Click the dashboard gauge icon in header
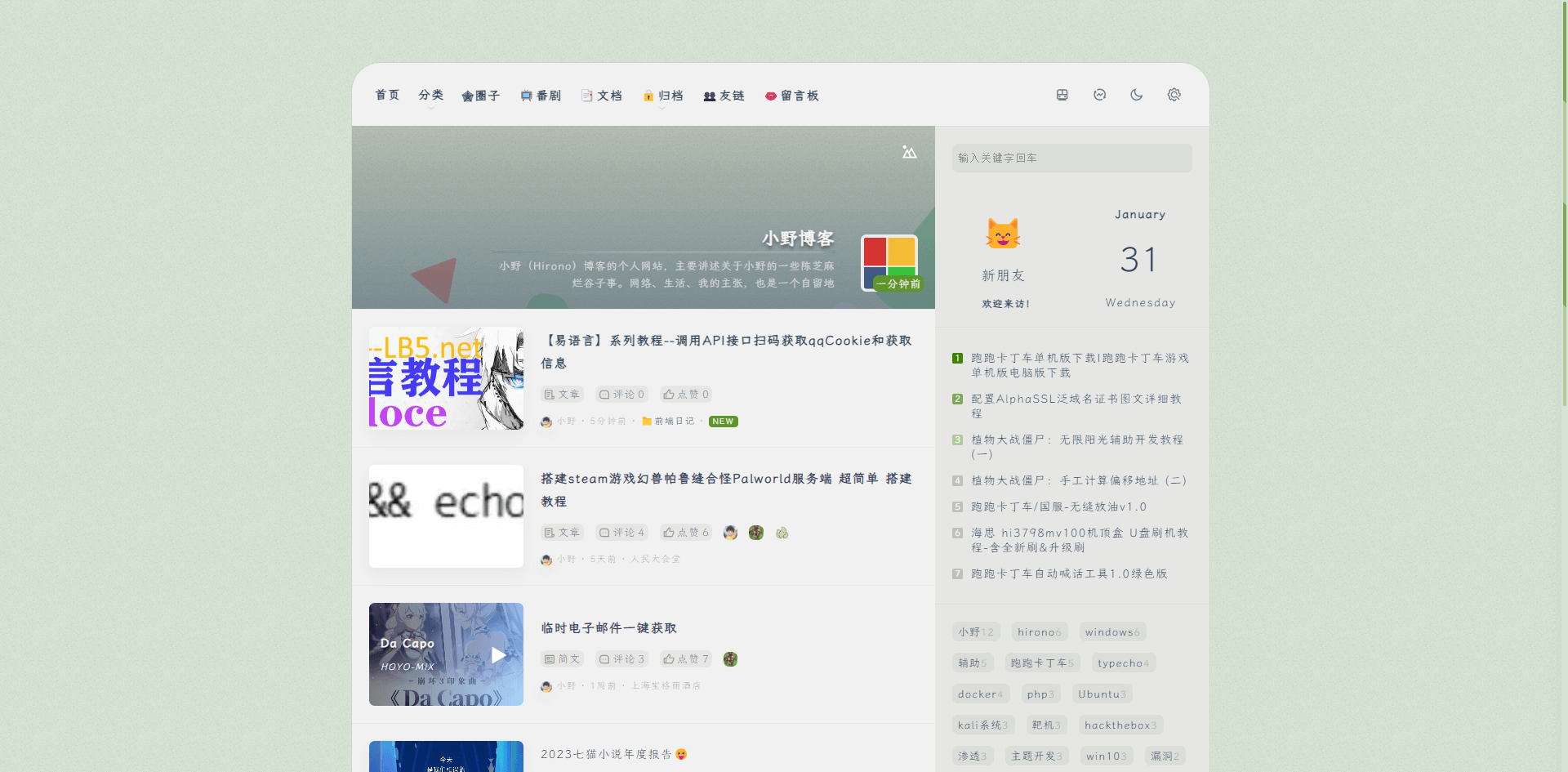This screenshot has width=1568, height=772. [x=1100, y=95]
